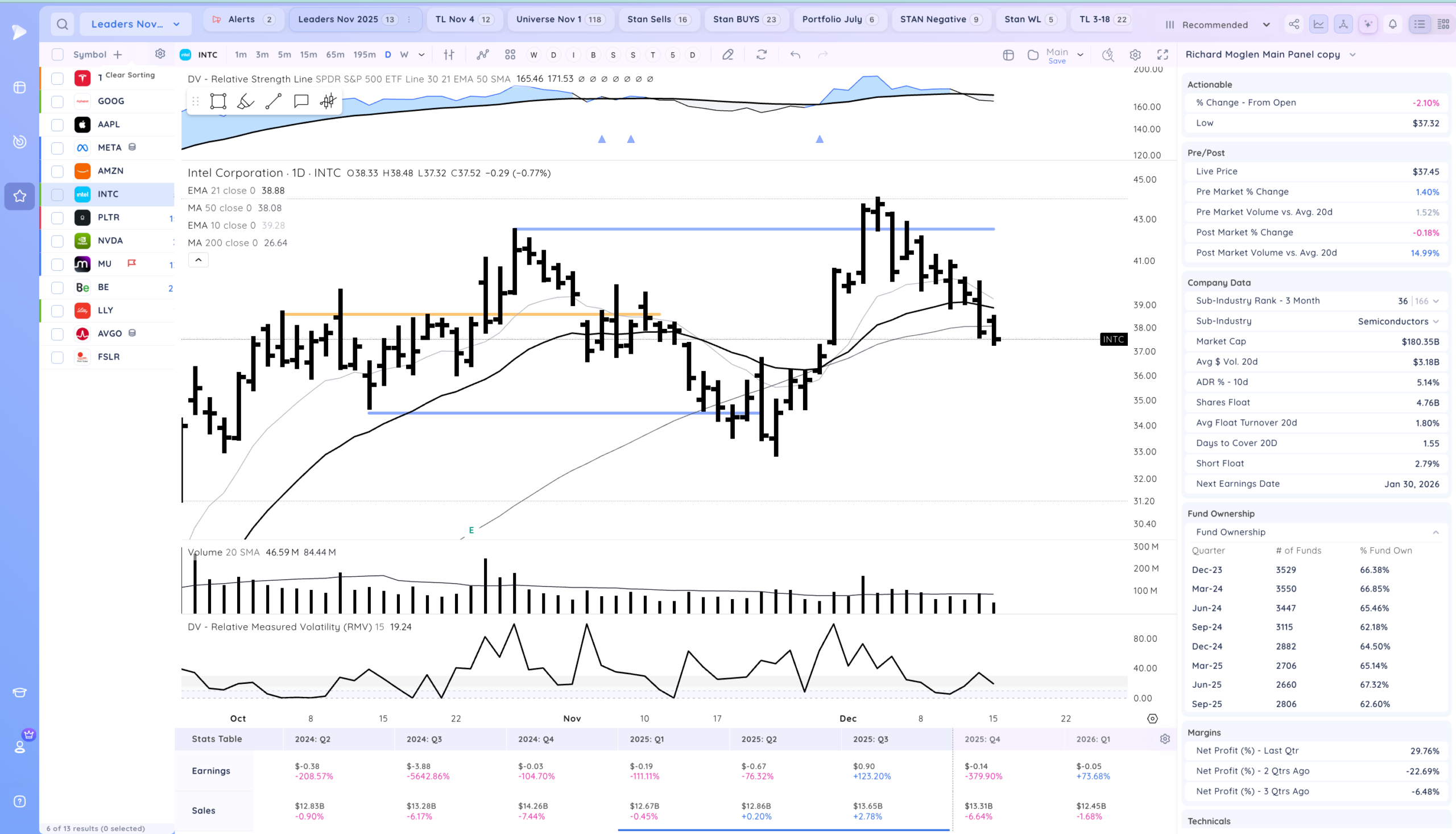The width and height of the screenshot is (1456, 834).
Task: Click the comment callout tool
Action: [x=301, y=101]
